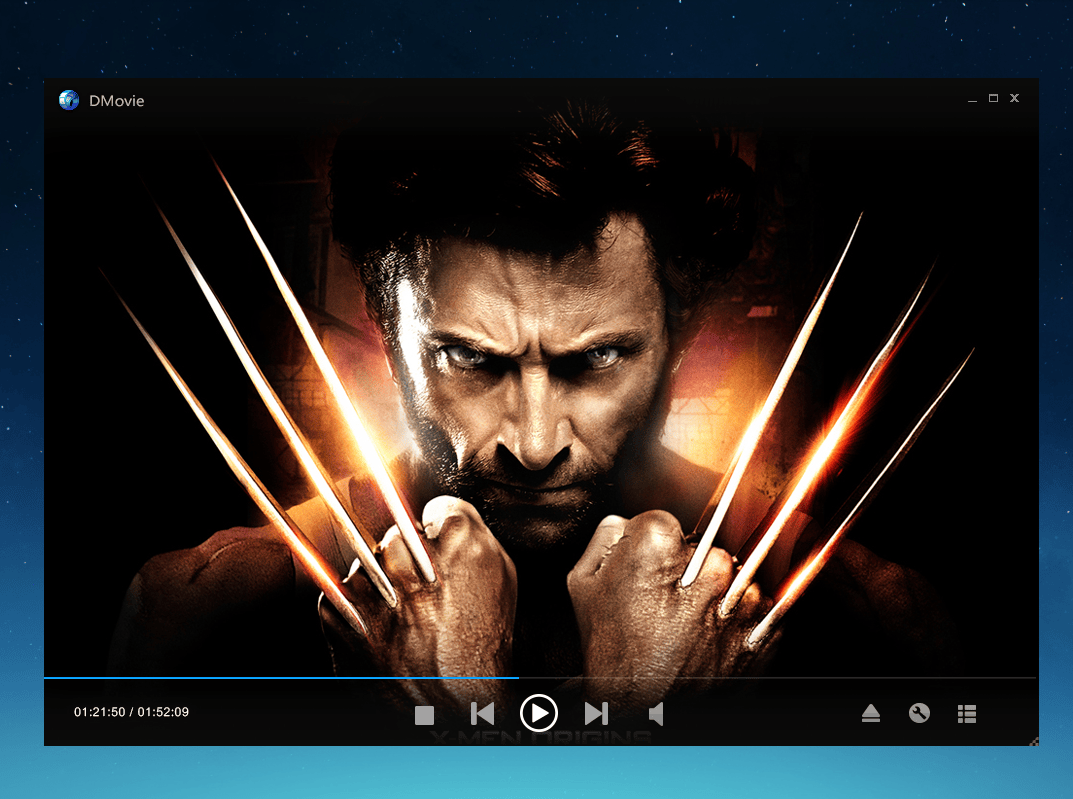Maximize the DMovie window
The image size is (1073, 799).
993,98
